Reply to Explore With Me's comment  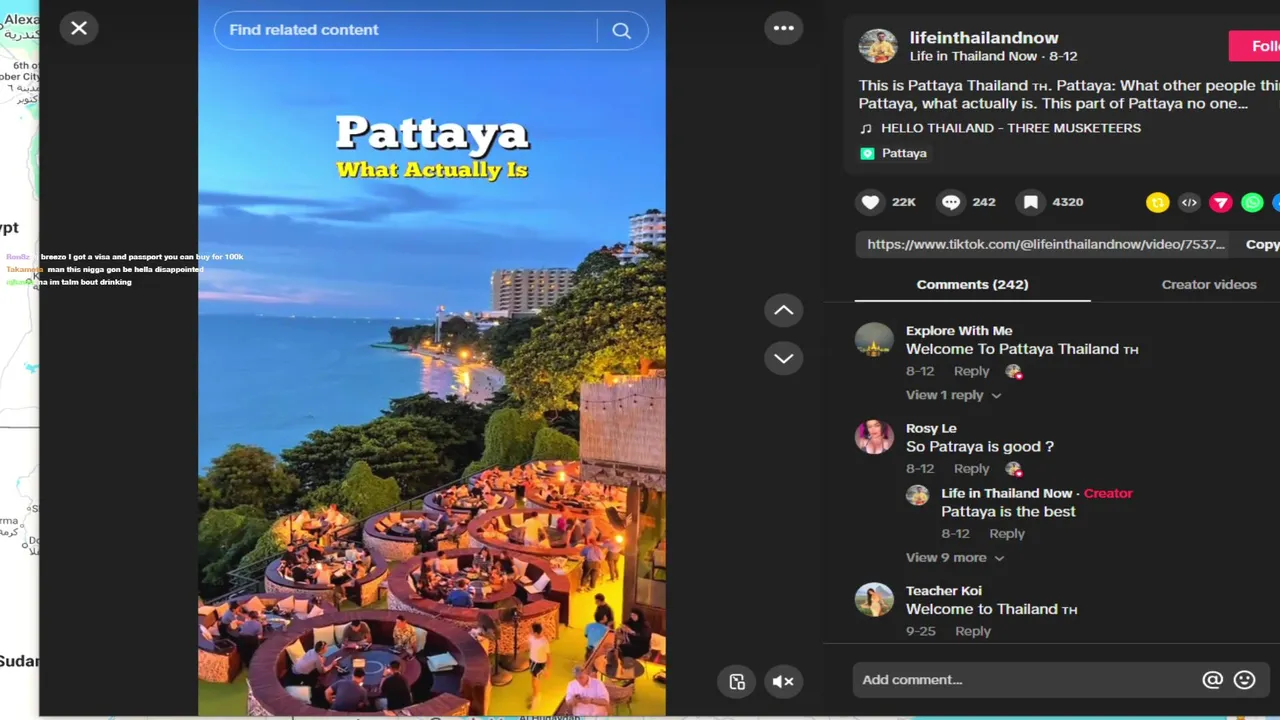pos(971,371)
